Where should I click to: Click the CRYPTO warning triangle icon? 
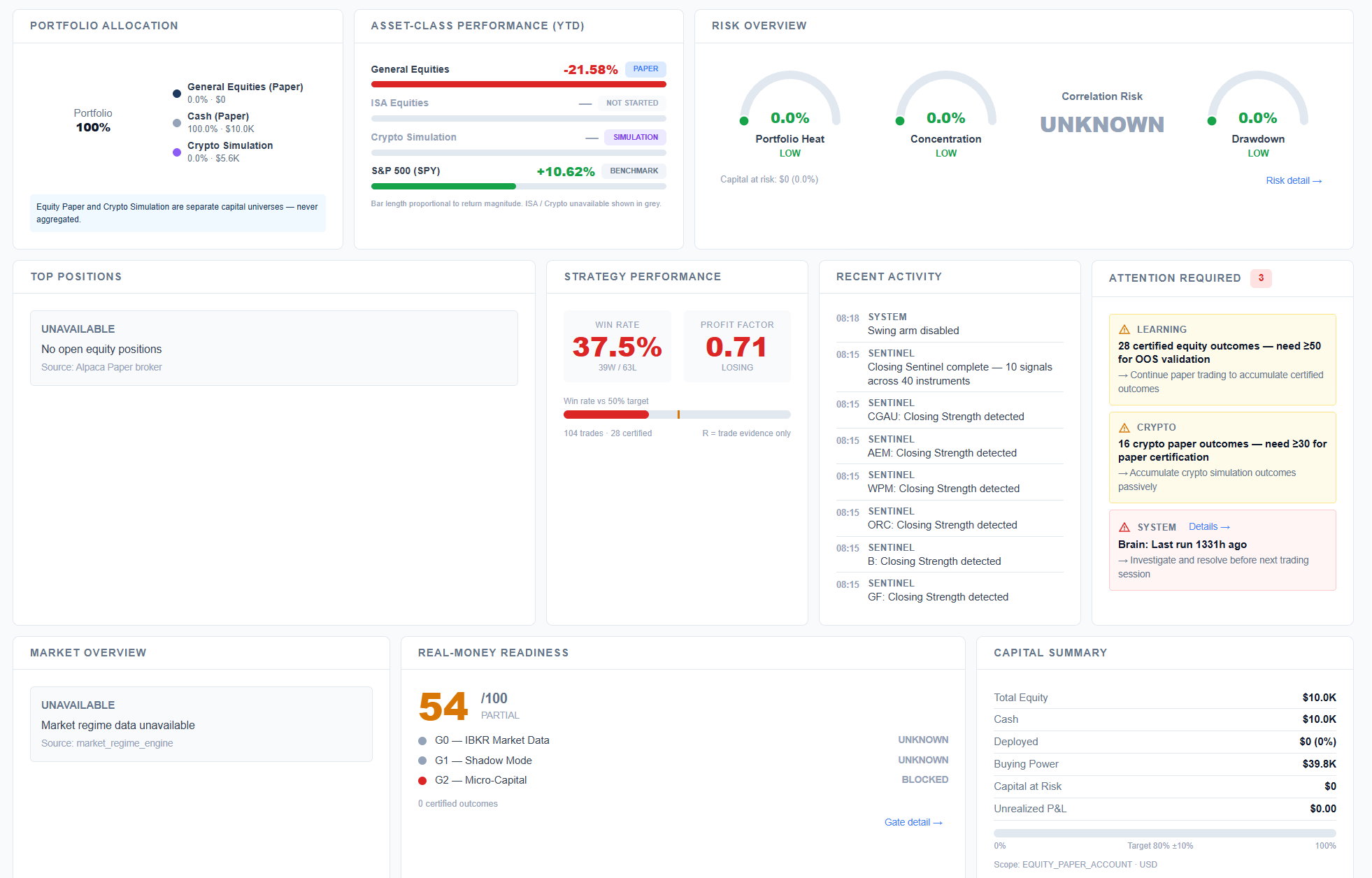coord(1124,427)
